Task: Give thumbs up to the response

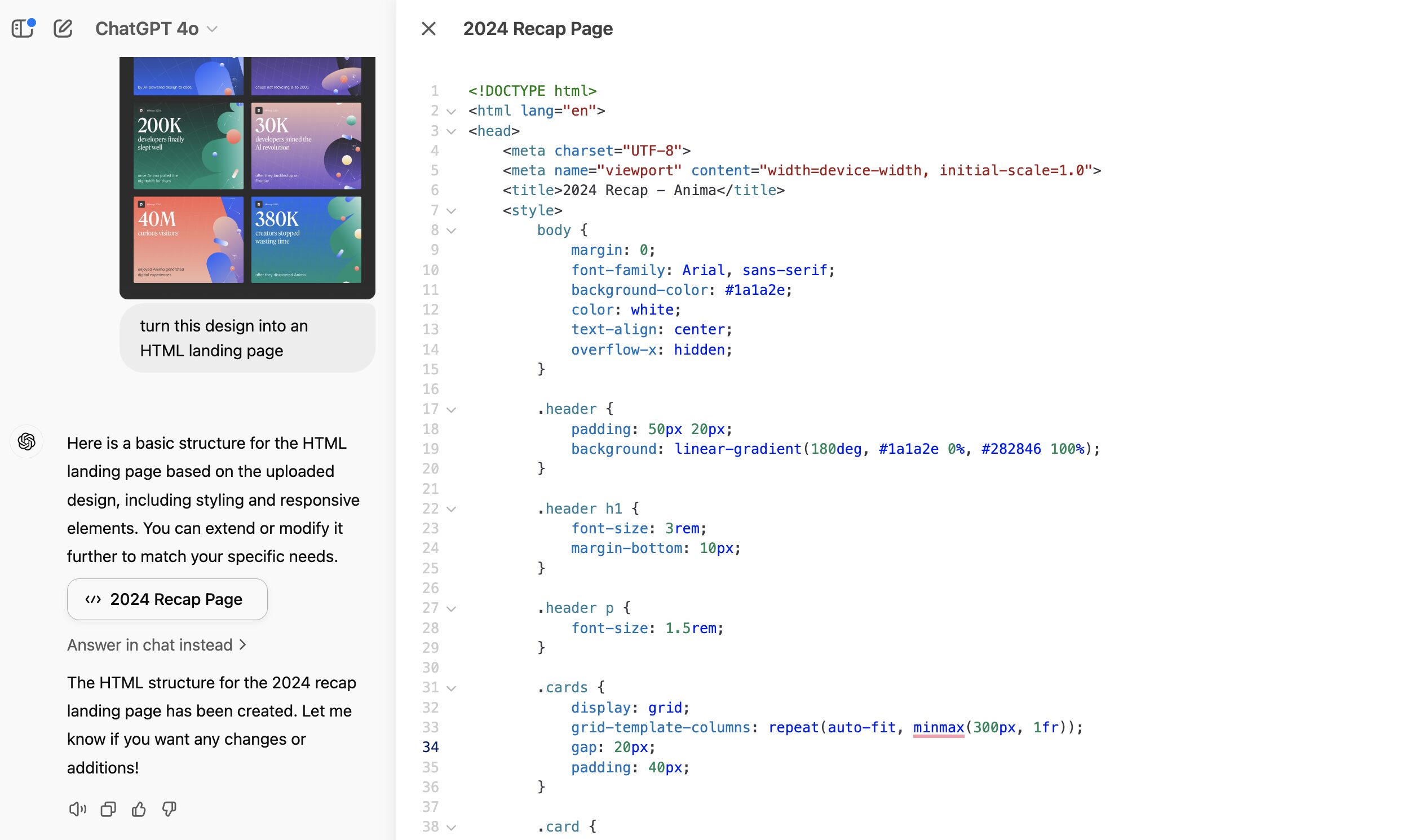Action: [139, 809]
